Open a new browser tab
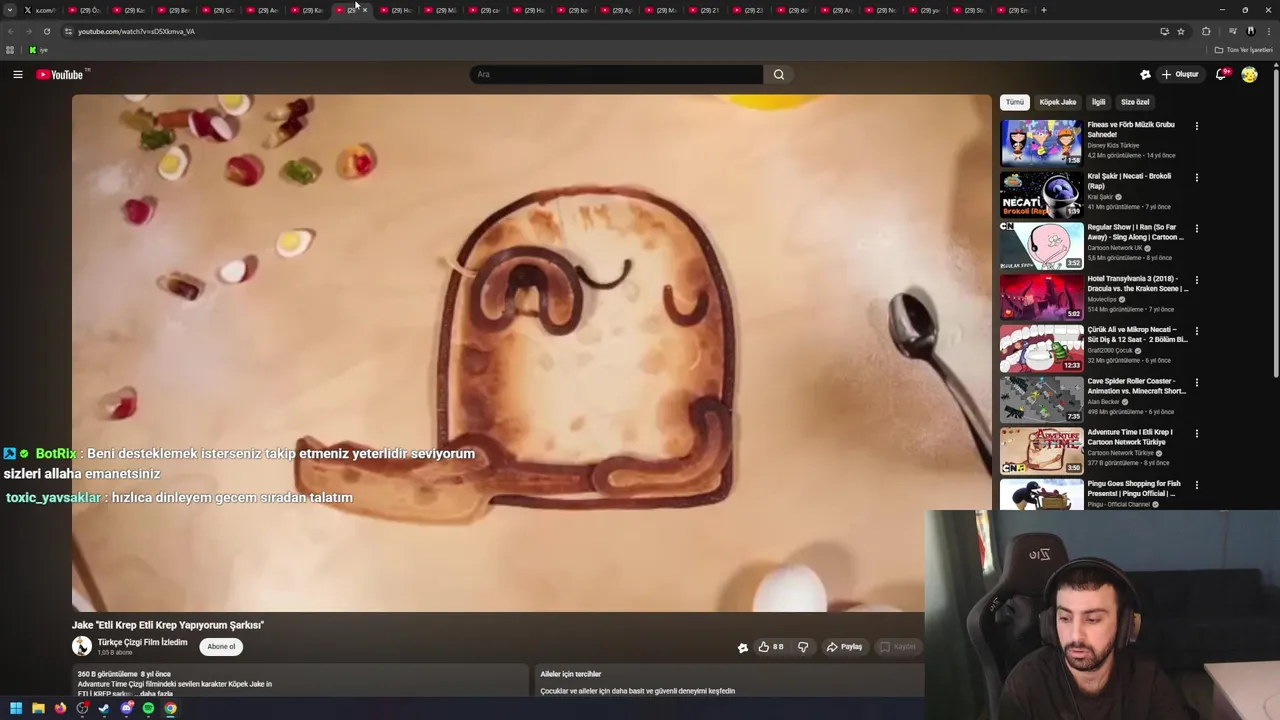This screenshot has width=1280, height=720. [x=1044, y=10]
